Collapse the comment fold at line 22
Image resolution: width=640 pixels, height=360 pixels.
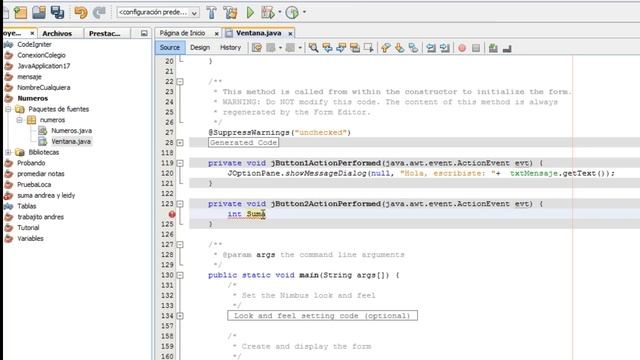180,82
